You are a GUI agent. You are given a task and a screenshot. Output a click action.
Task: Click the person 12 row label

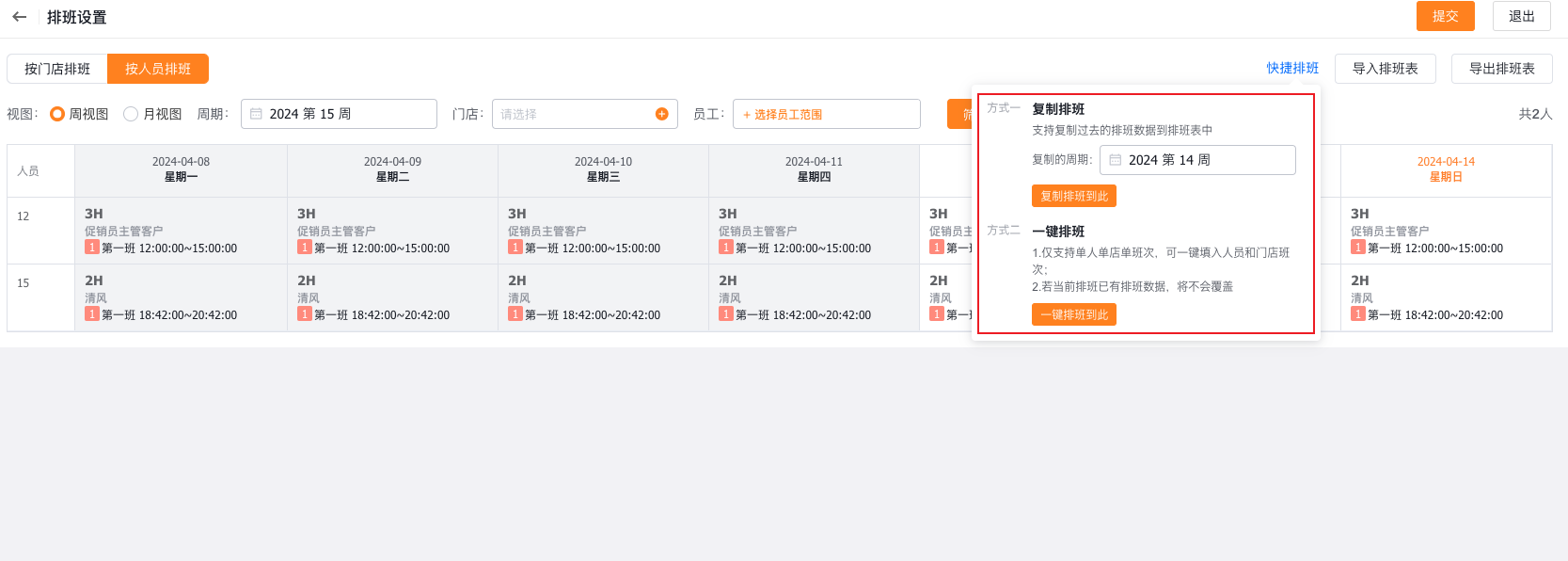(24, 216)
